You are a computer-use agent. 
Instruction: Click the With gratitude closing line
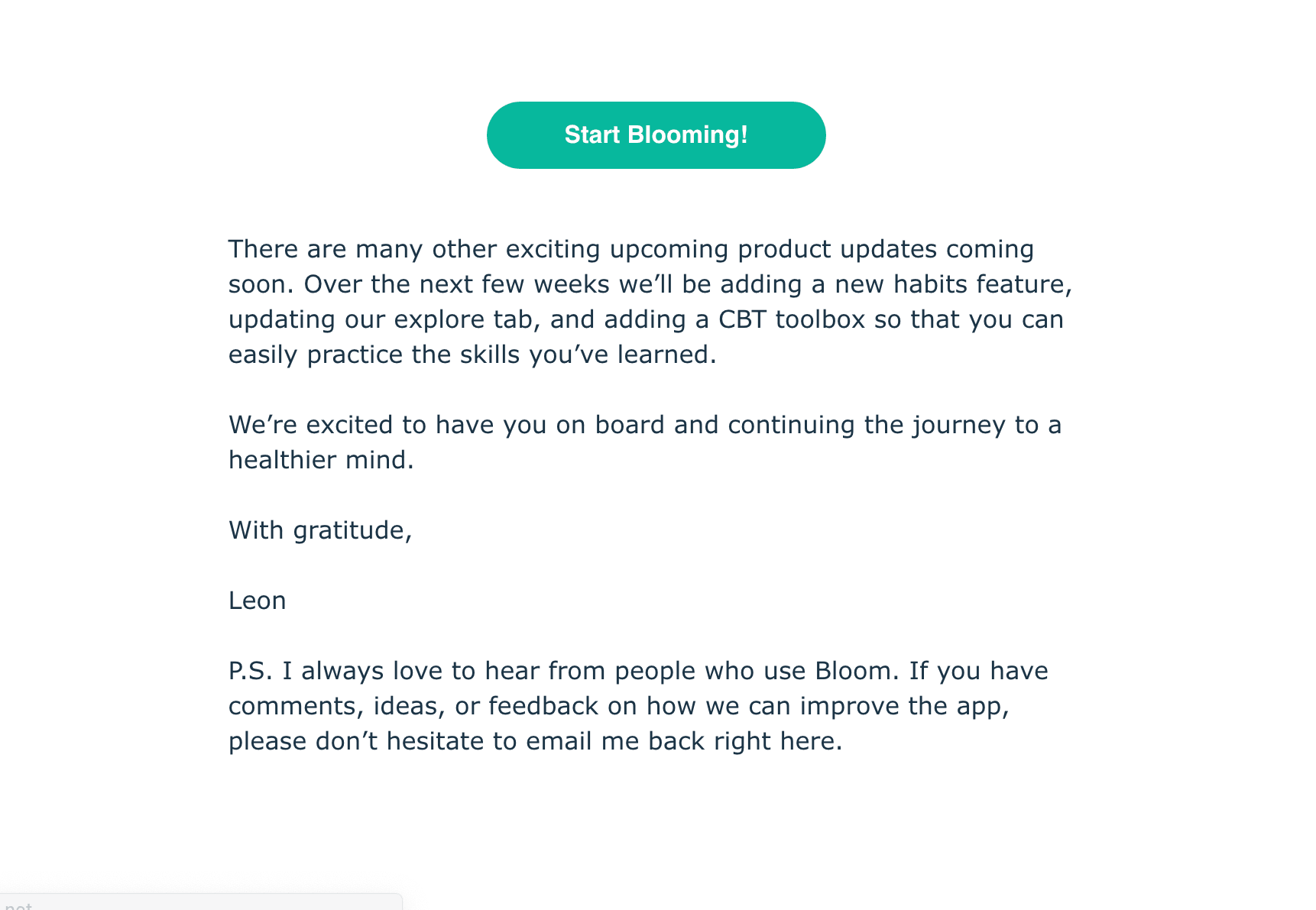pyautogui.click(x=320, y=529)
